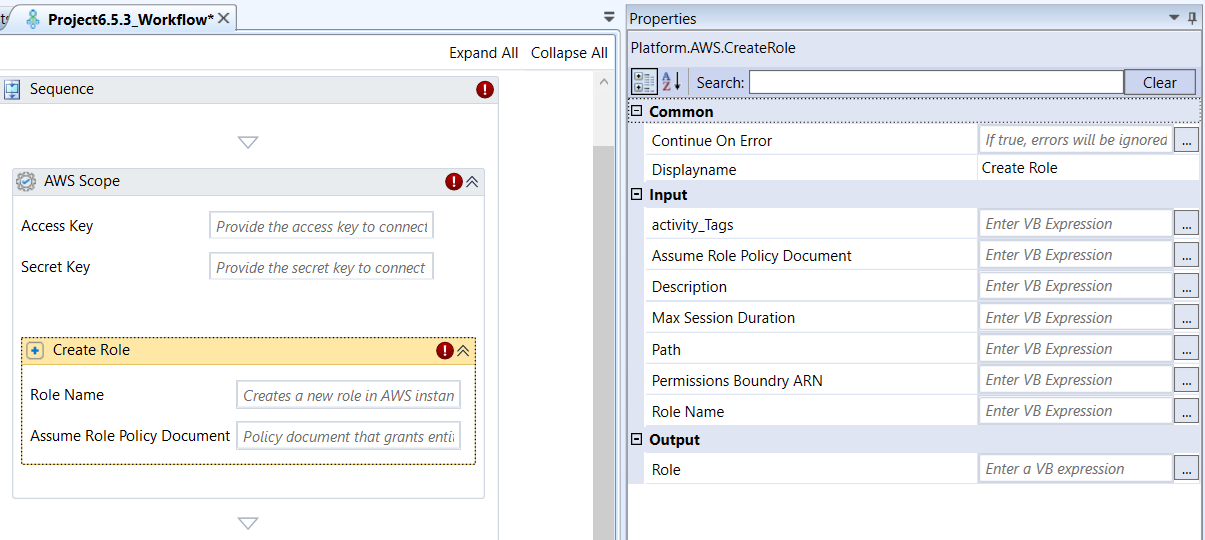Image resolution: width=1205 pixels, height=540 pixels.
Task: Edit the Path expression field
Action: tap(1075, 349)
